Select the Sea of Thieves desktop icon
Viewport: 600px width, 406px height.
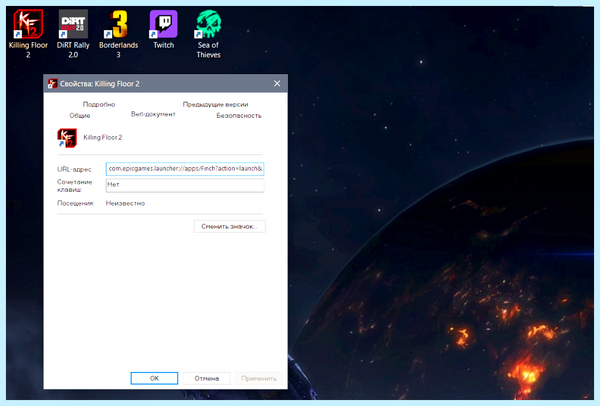(x=209, y=34)
